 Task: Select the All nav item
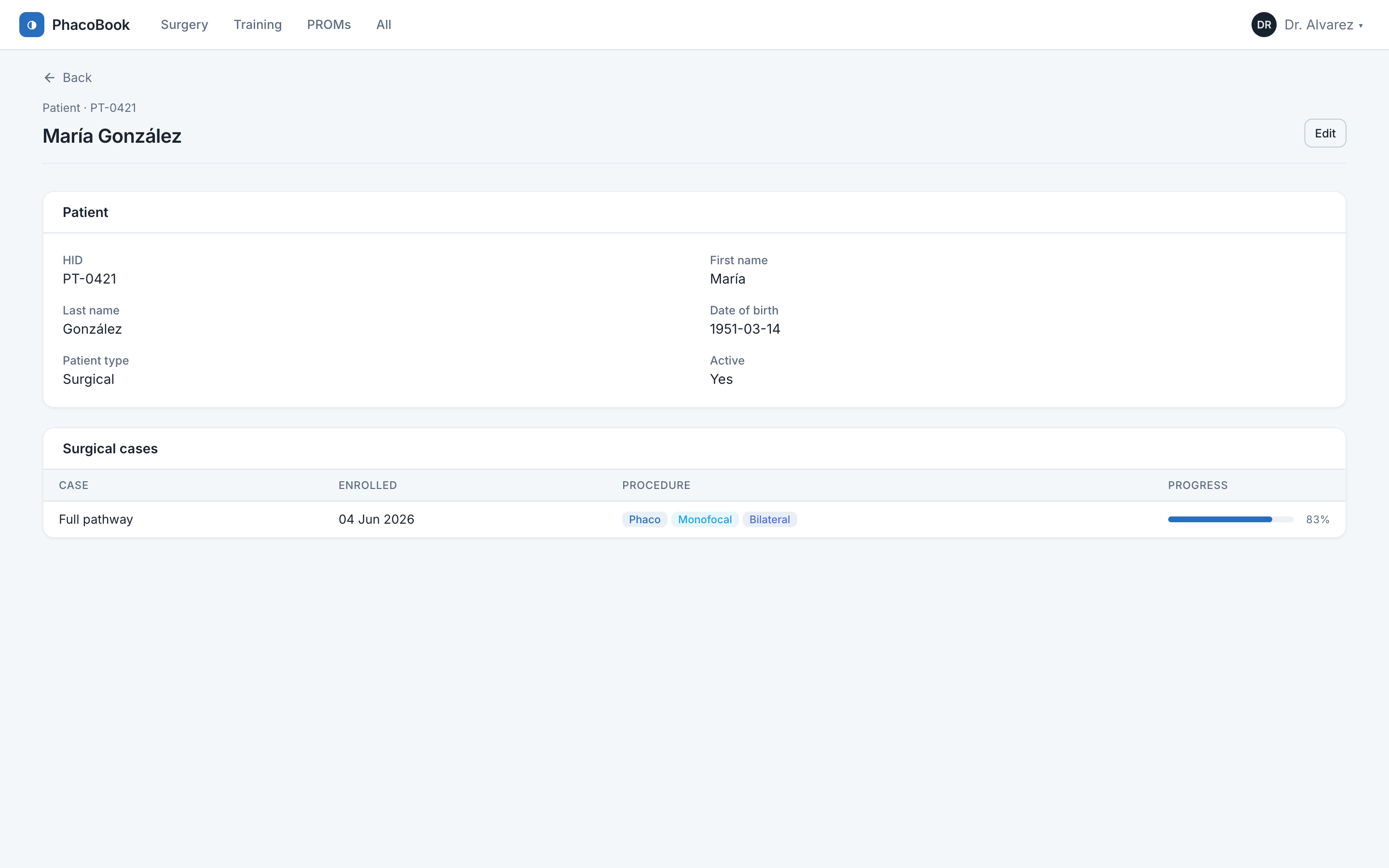[x=383, y=25]
